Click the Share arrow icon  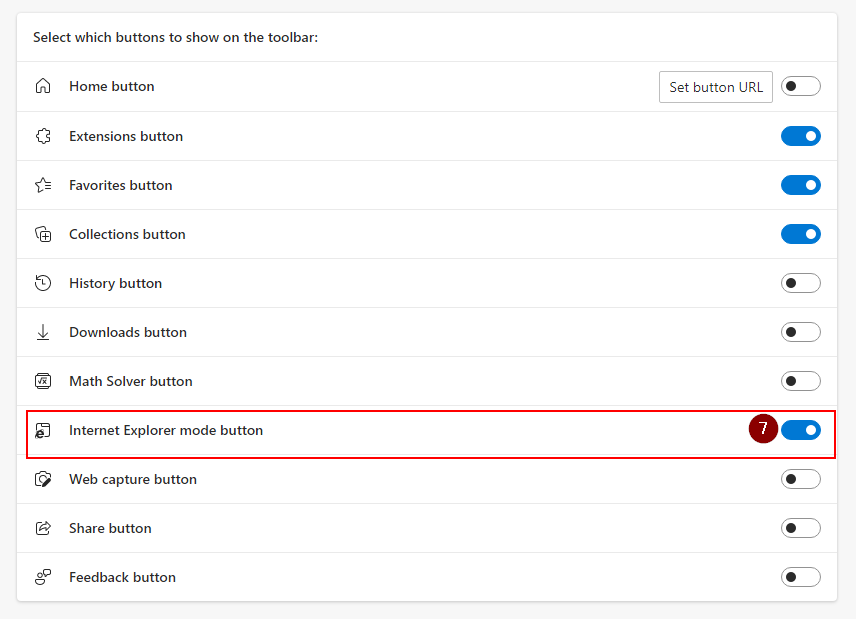43,528
